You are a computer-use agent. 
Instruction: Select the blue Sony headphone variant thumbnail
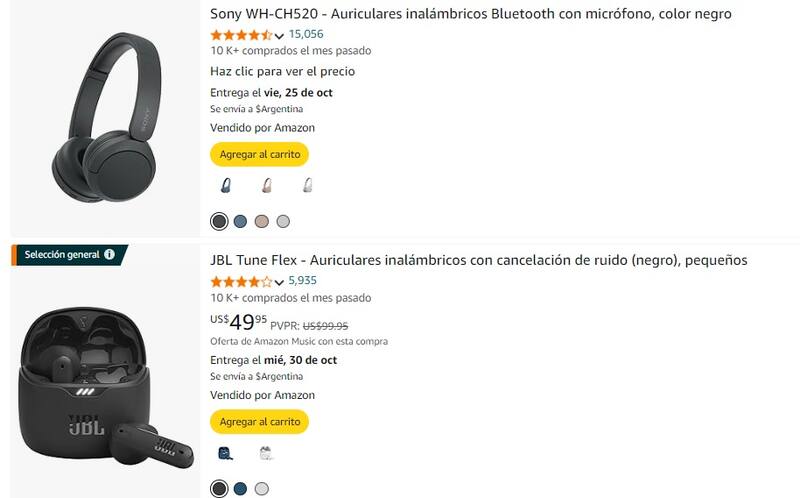pyautogui.click(x=226, y=185)
